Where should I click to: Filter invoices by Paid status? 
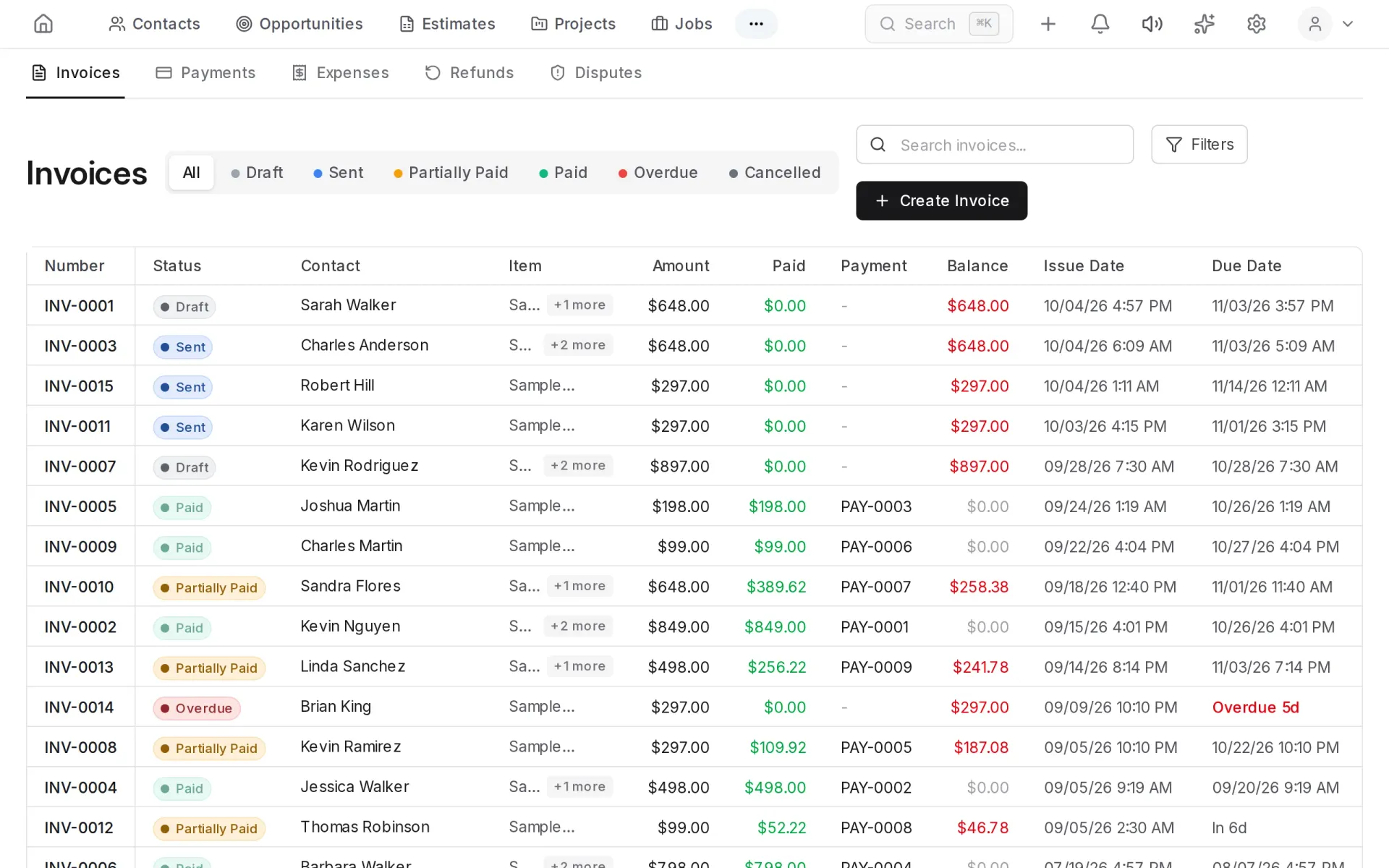pyautogui.click(x=563, y=173)
